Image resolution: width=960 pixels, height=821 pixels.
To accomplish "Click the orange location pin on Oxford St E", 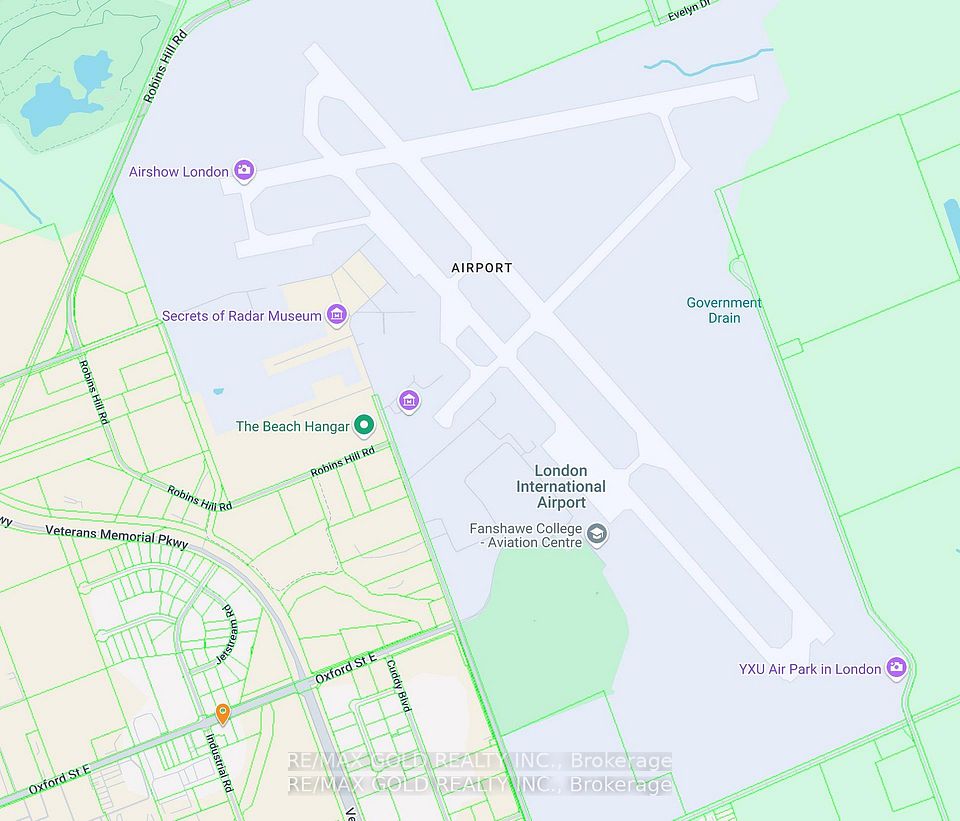I will 223,714.
